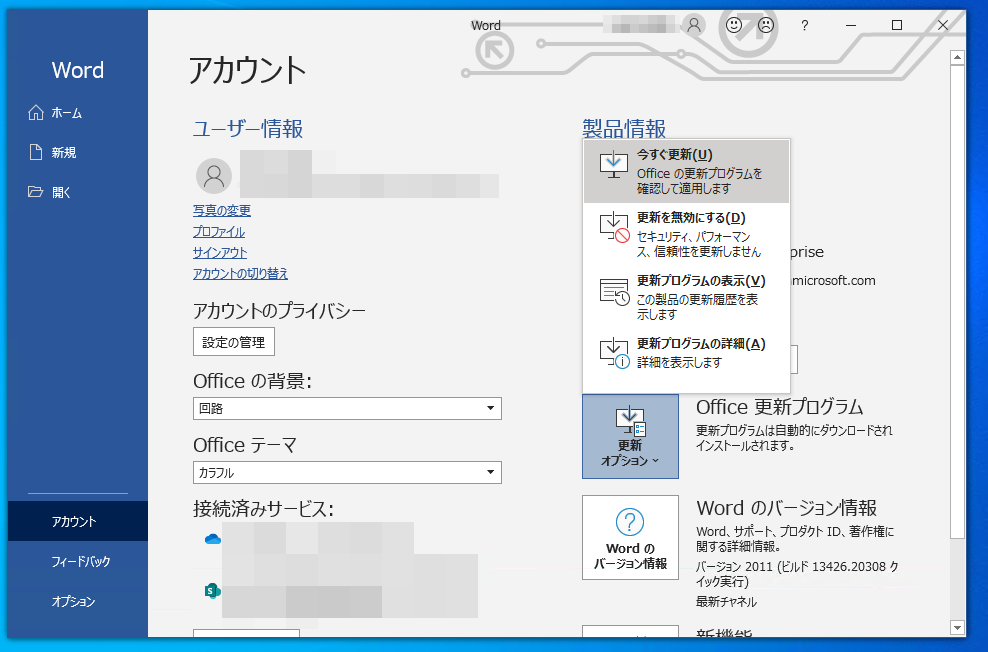Click the version text バージョン 2011
Screen dimensions: 988x652
pyautogui.click(x=734, y=566)
